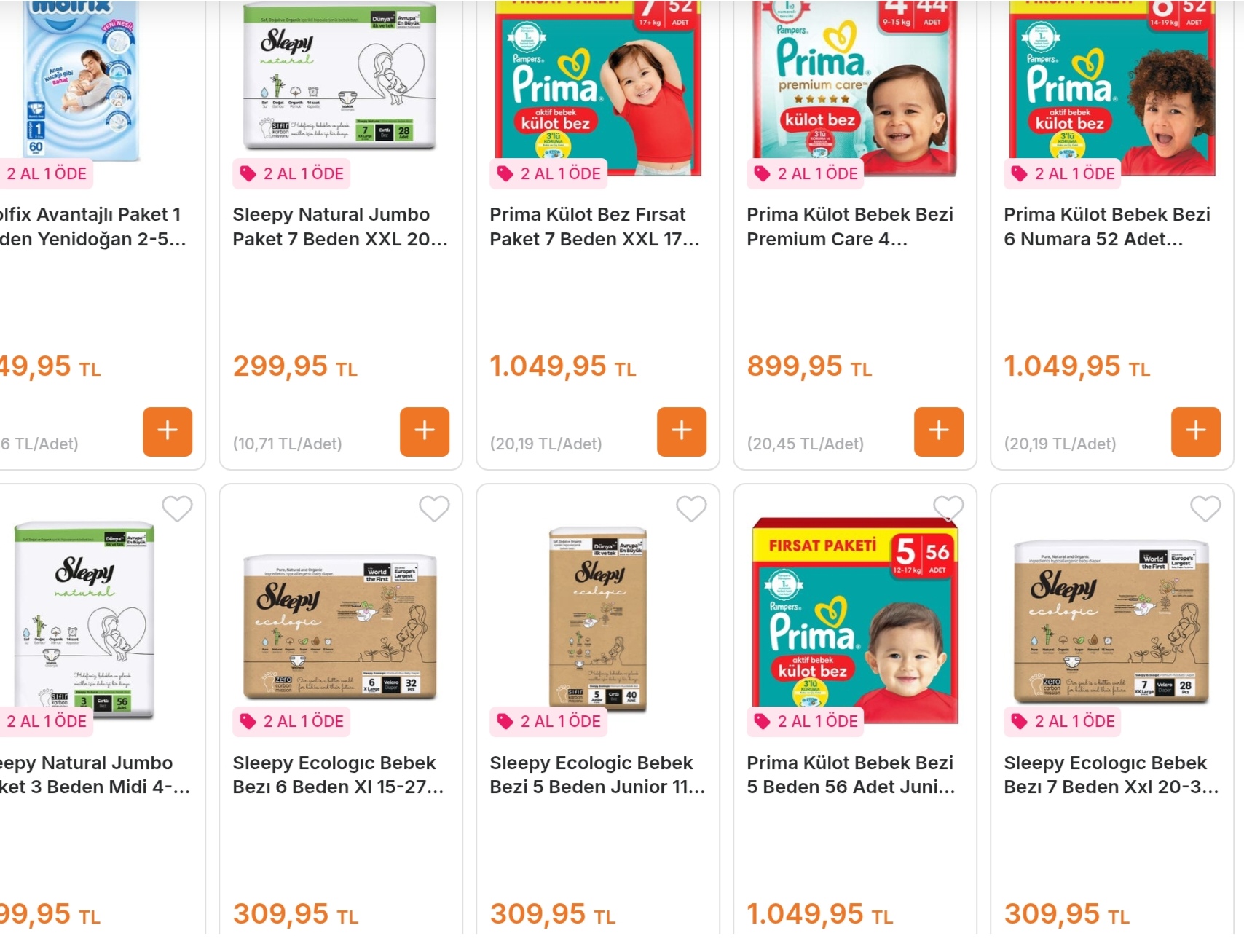
Task: Favorite Prima Külot 5 Beden 56 Adet
Action: [x=948, y=508]
